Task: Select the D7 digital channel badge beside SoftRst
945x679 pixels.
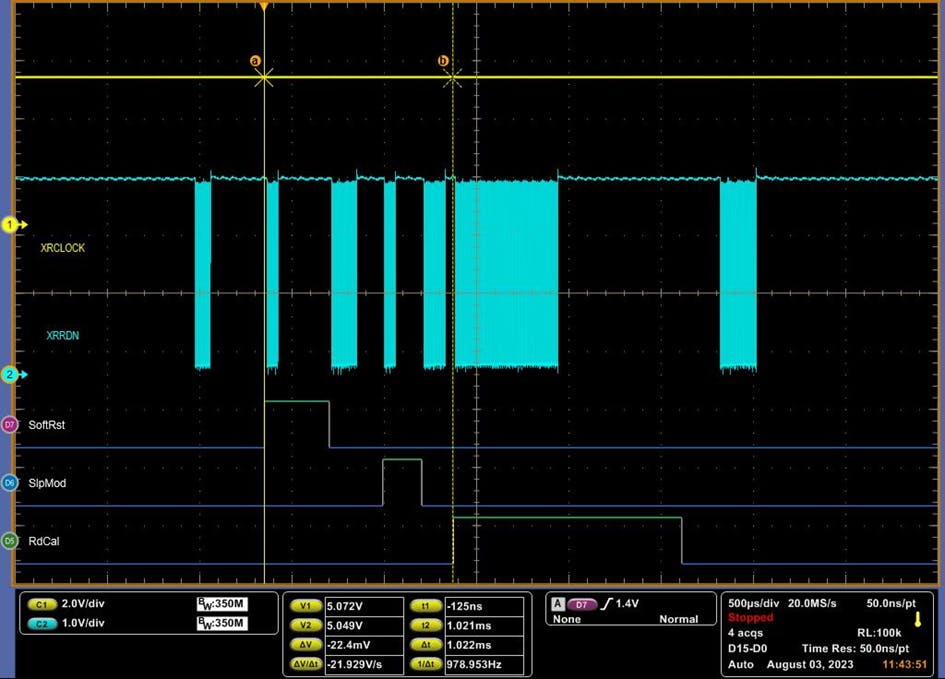Action: click(10, 425)
